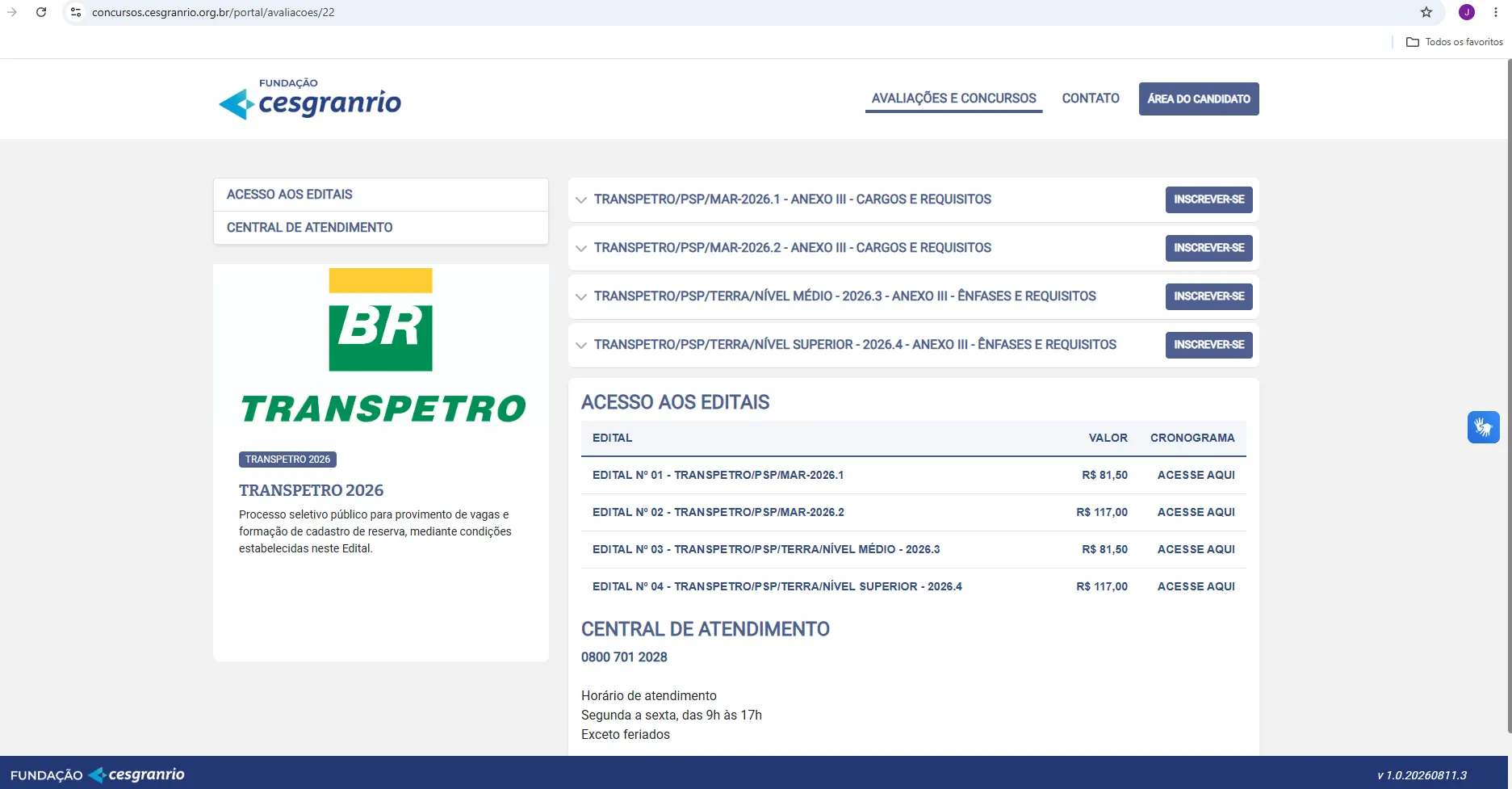Image resolution: width=1512 pixels, height=789 pixels.
Task: Open Edital Nº 03 Terra Nível Médio
Action: click(x=766, y=549)
